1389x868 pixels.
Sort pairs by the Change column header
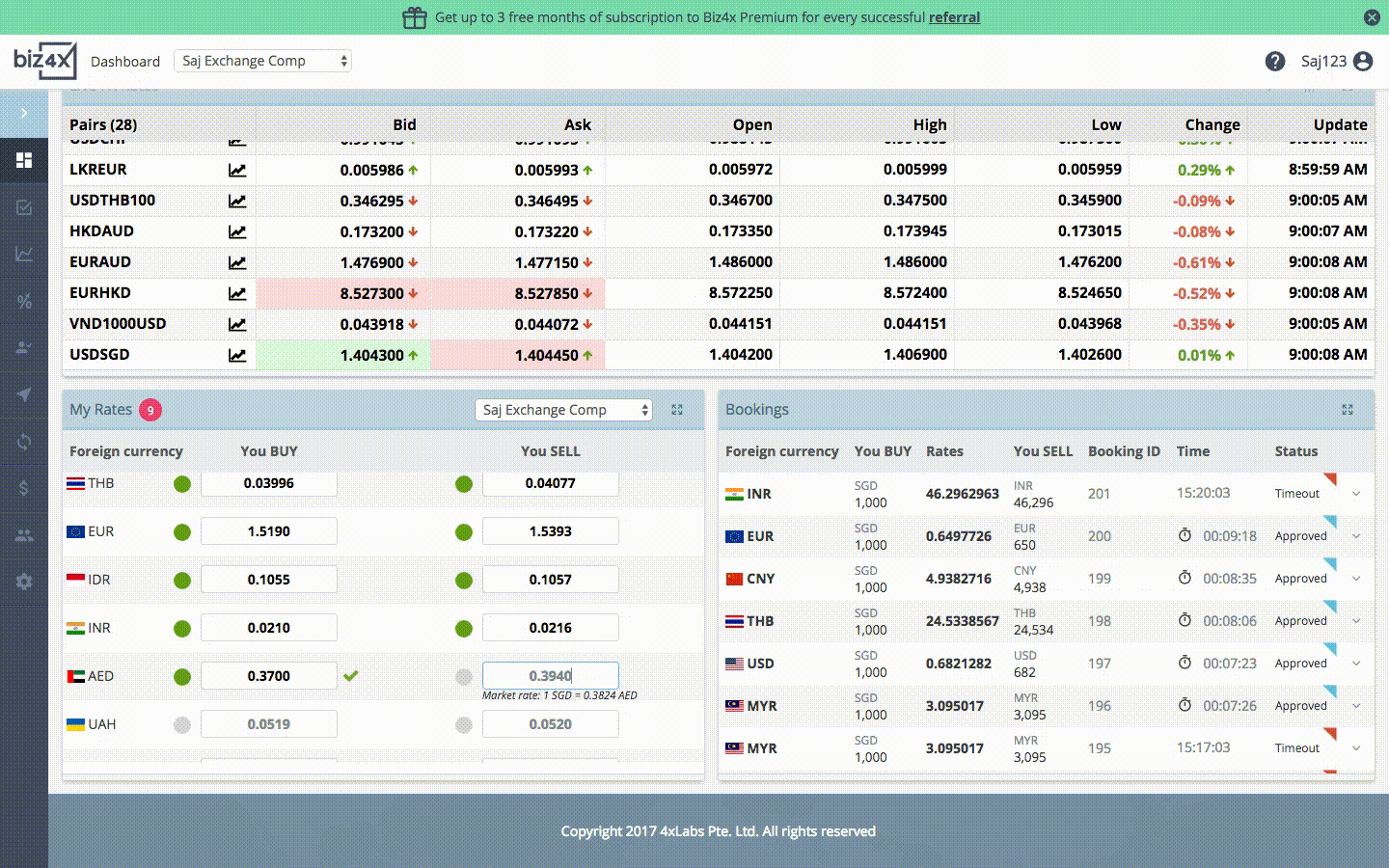pyautogui.click(x=1212, y=124)
